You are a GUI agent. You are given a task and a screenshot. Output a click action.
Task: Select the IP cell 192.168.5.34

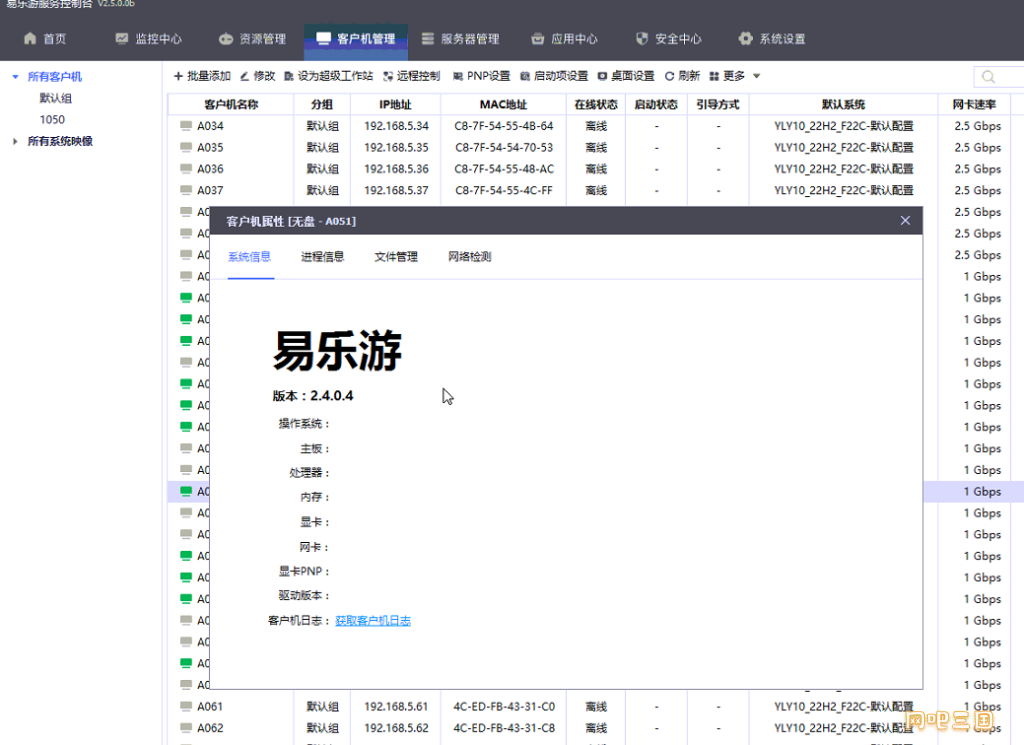[x=396, y=125]
